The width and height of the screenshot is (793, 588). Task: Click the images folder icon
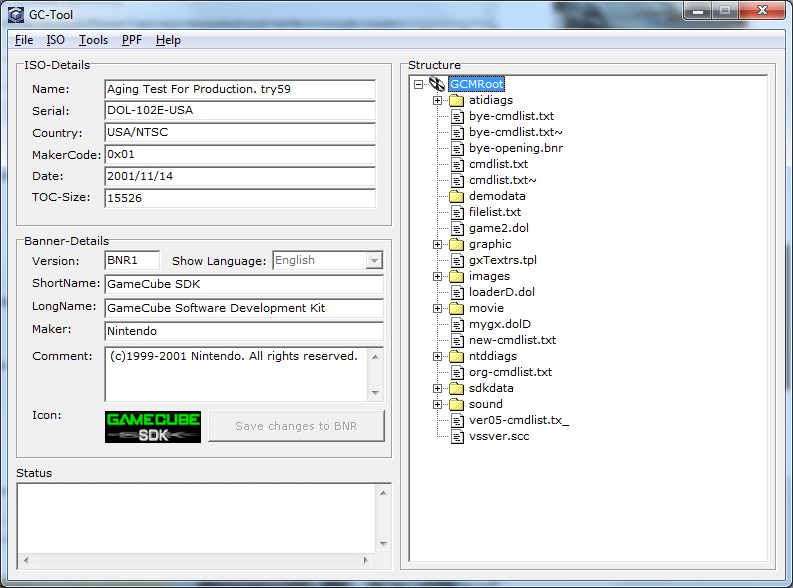(x=457, y=276)
